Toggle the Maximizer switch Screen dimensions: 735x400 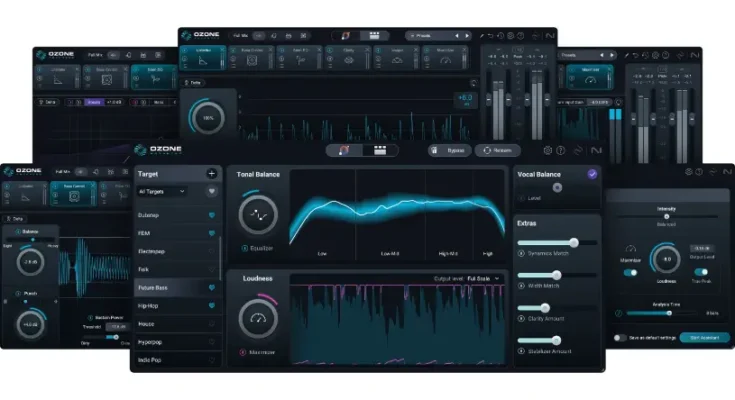point(631,271)
